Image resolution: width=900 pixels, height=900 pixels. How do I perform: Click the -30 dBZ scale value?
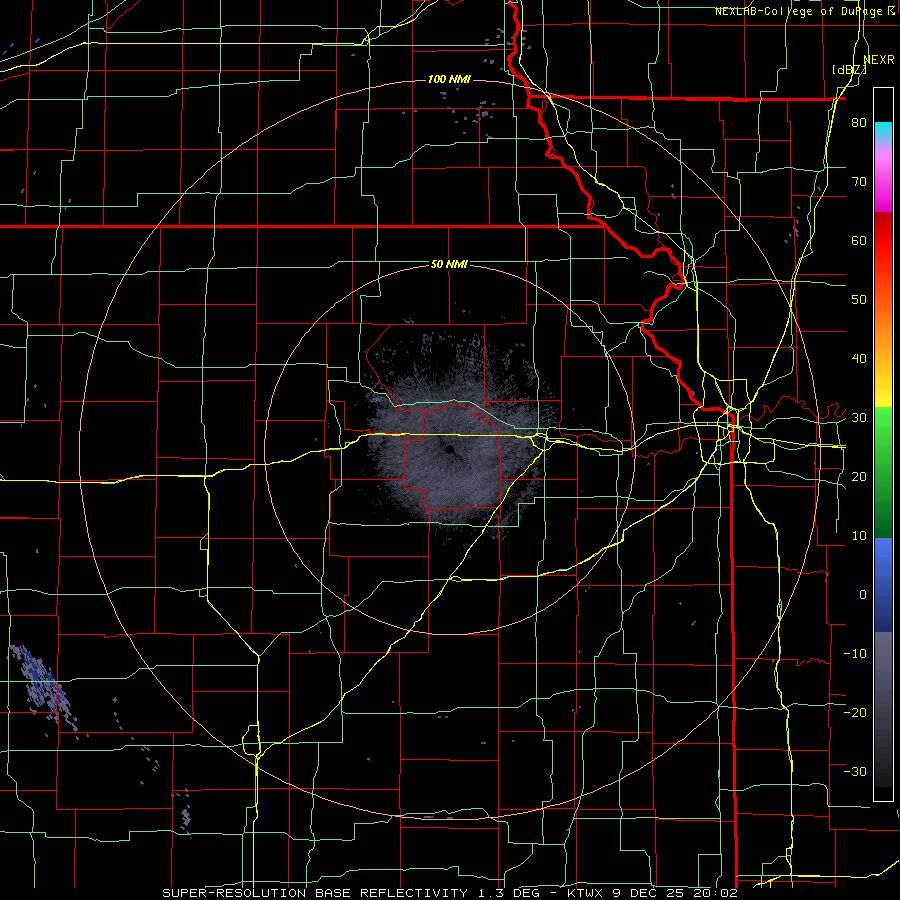click(x=855, y=771)
